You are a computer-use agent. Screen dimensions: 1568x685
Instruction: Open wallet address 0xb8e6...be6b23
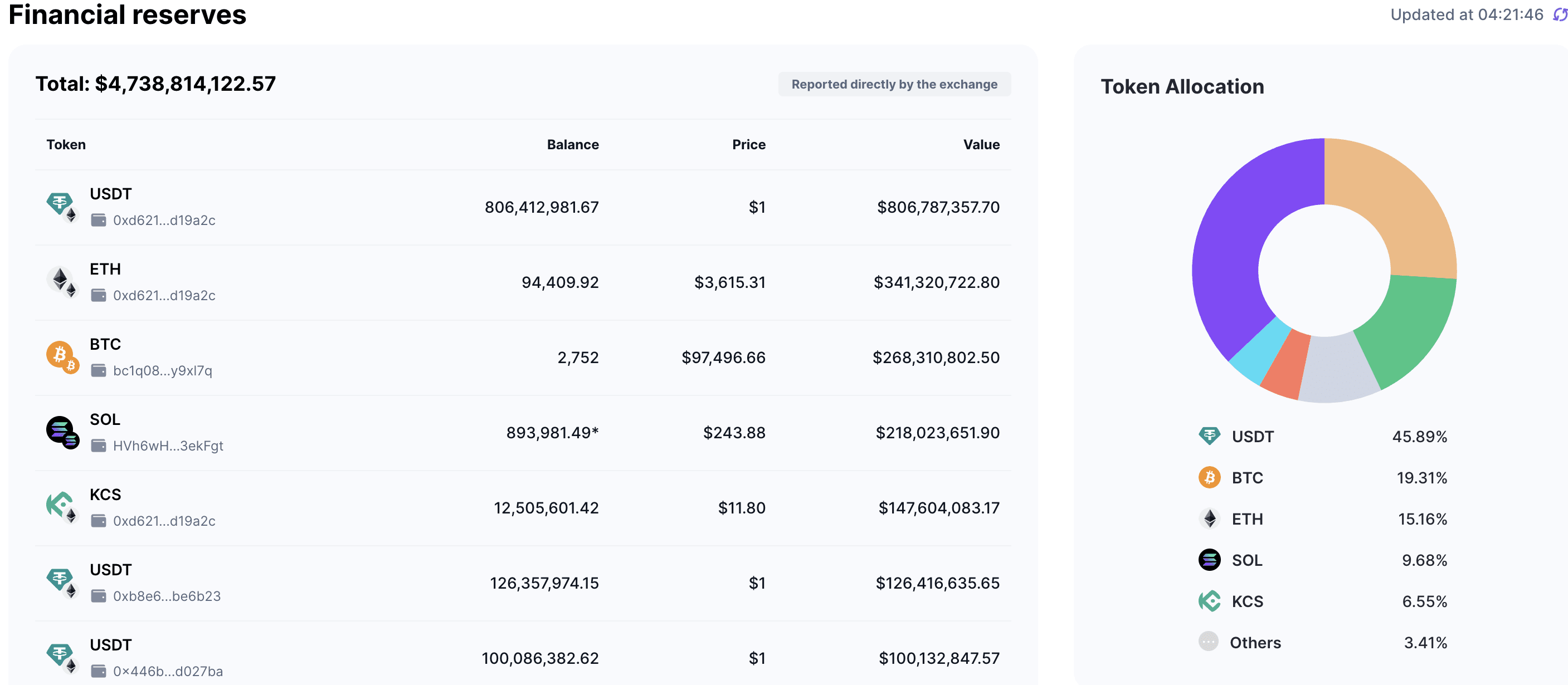(x=167, y=596)
